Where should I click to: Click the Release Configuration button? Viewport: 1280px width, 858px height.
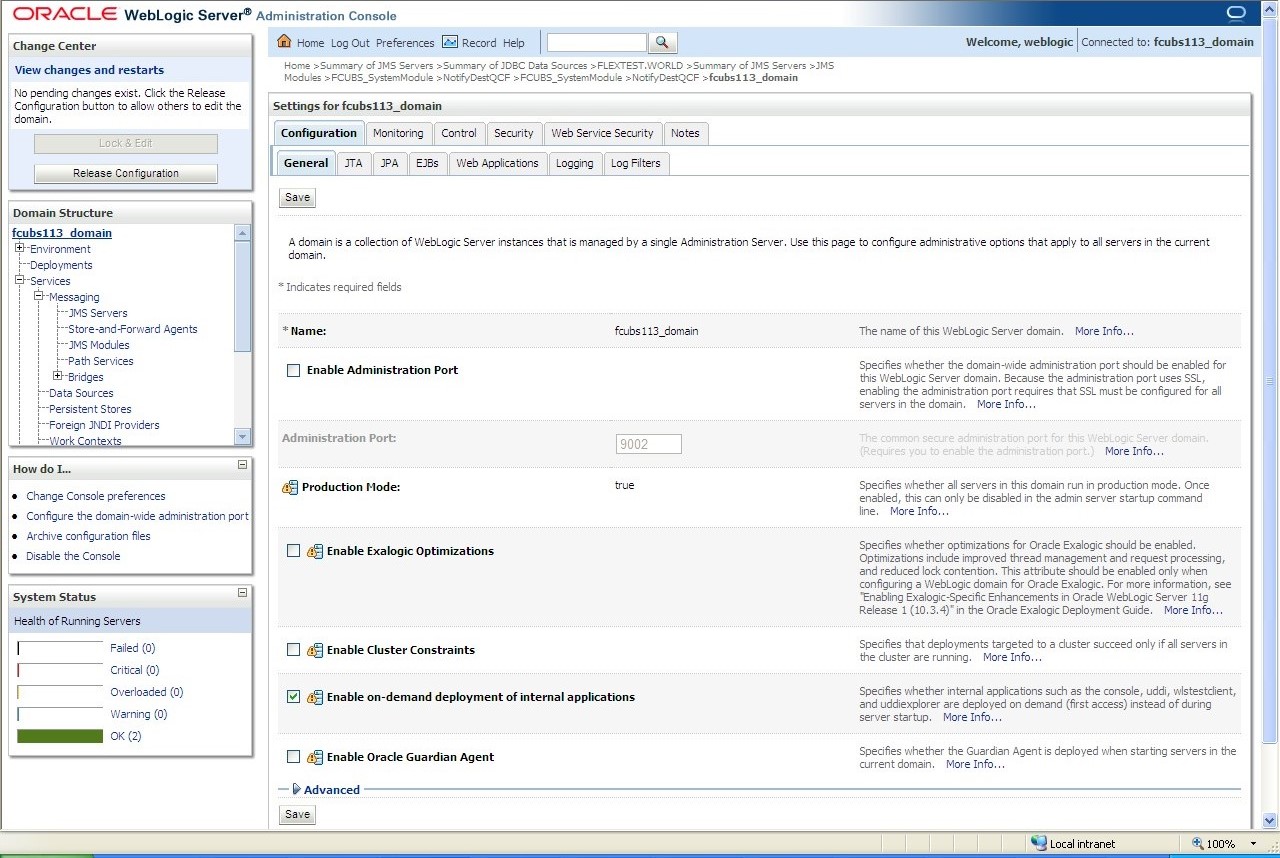[125, 173]
